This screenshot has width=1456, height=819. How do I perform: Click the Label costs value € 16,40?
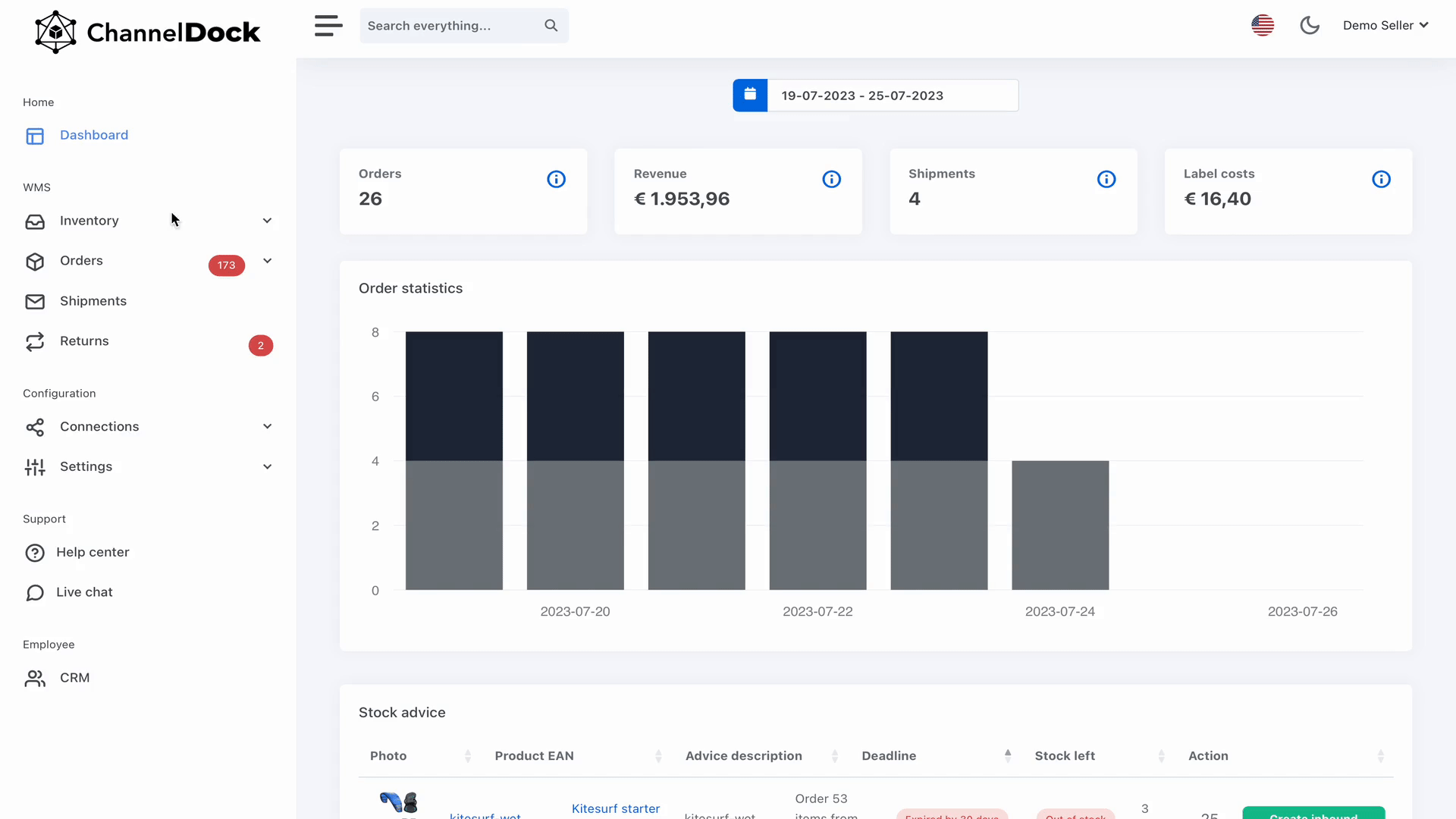point(1218,199)
